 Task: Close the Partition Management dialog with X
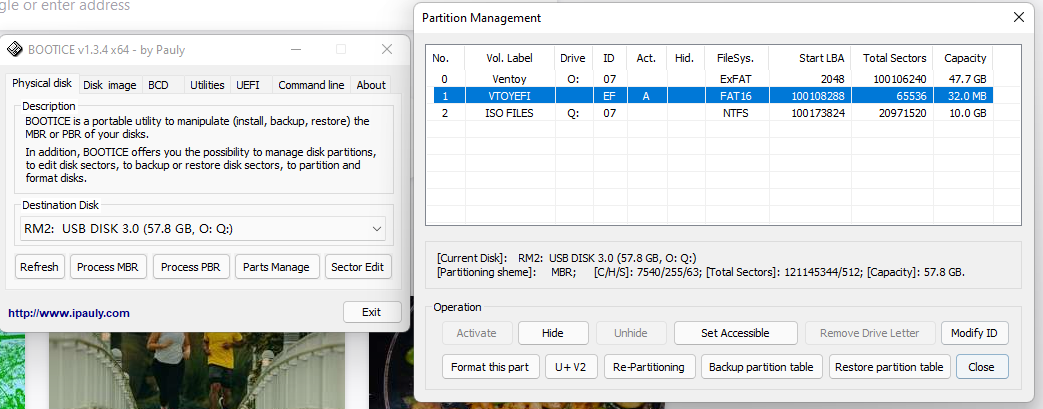tap(1018, 18)
